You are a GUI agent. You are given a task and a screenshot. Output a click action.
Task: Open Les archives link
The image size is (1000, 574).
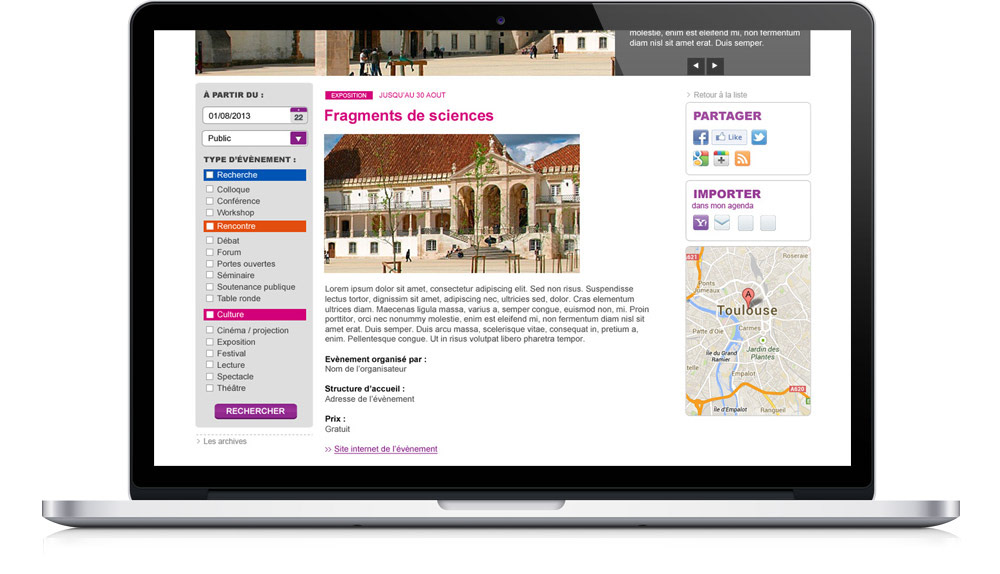(224, 441)
